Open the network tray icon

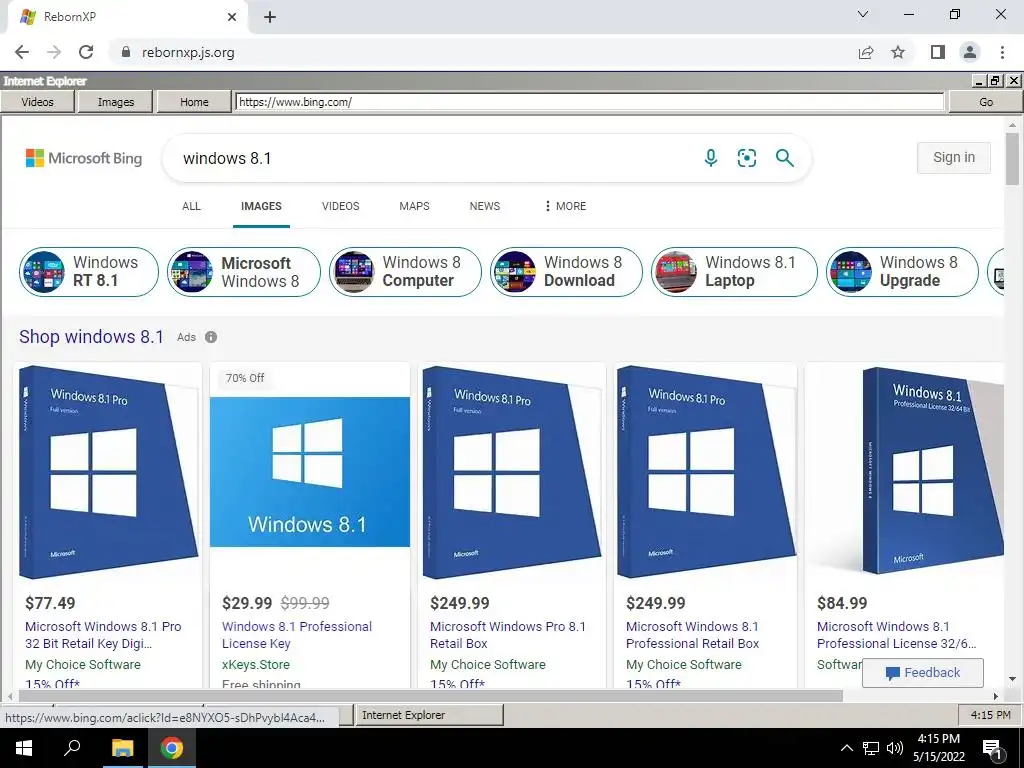pos(871,748)
